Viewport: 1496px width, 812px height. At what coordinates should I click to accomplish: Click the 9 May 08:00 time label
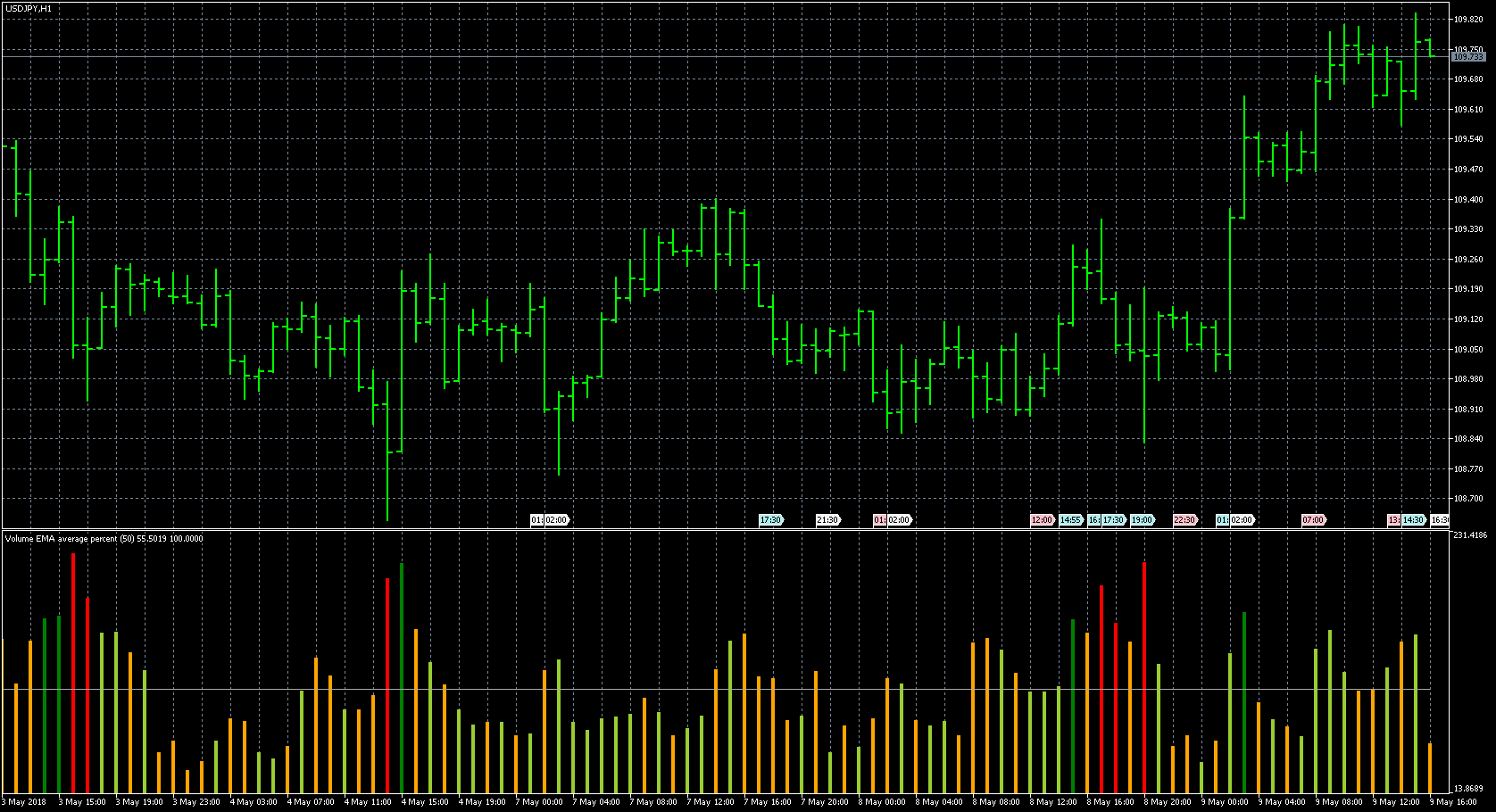(x=1339, y=802)
